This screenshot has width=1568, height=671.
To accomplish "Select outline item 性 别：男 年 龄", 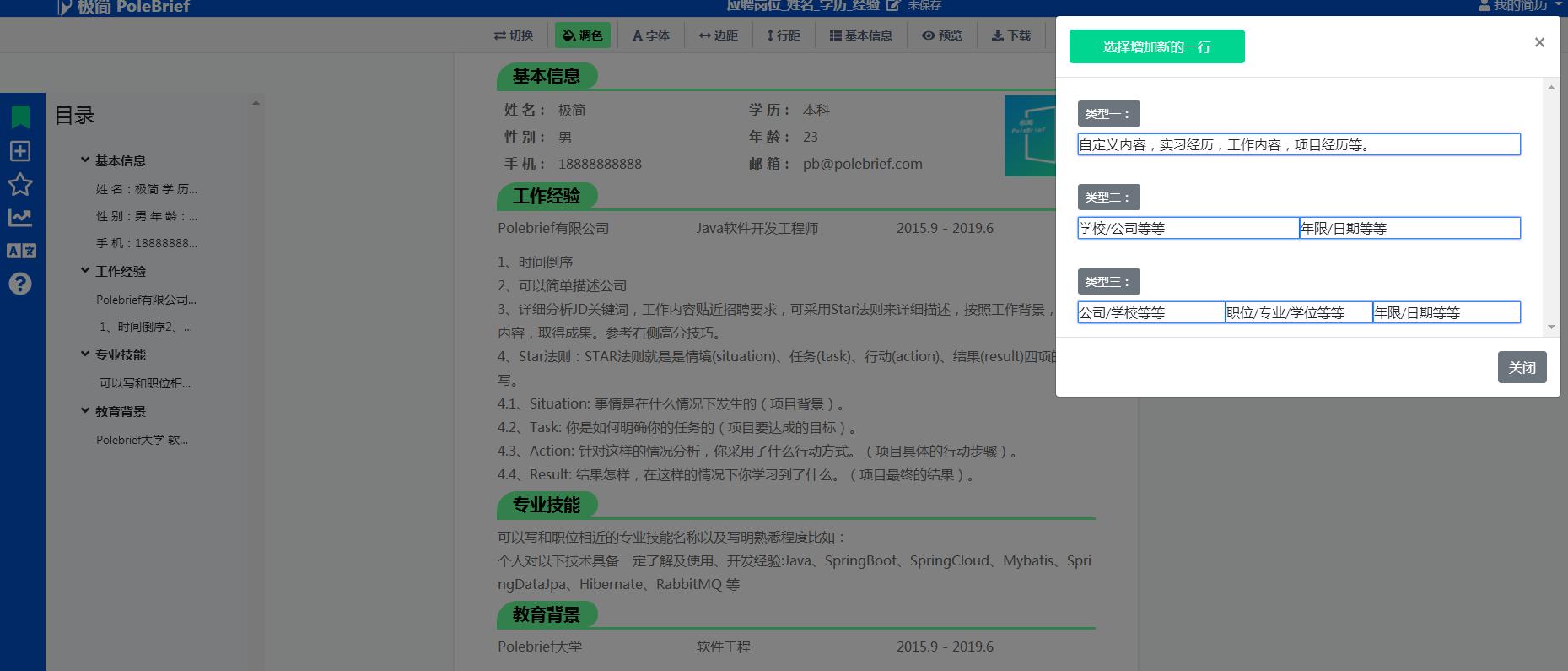I will (x=147, y=216).
